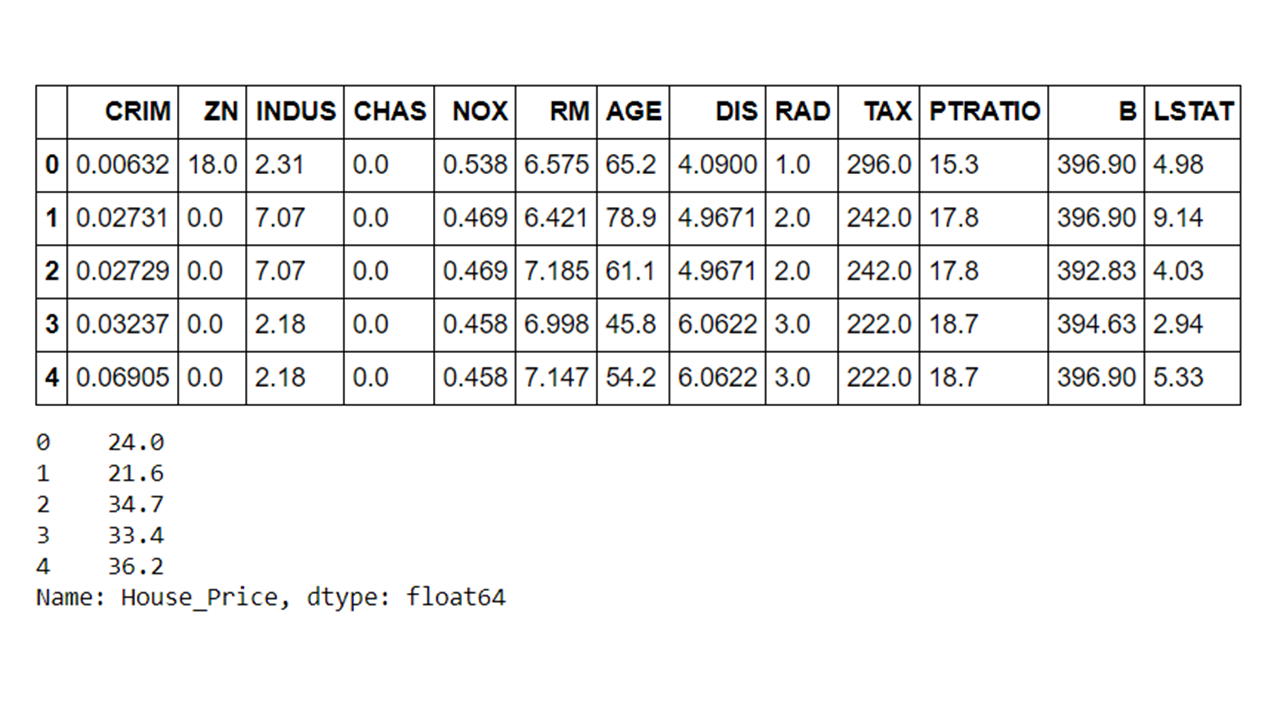Select the DIS column header

click(736, 111)
